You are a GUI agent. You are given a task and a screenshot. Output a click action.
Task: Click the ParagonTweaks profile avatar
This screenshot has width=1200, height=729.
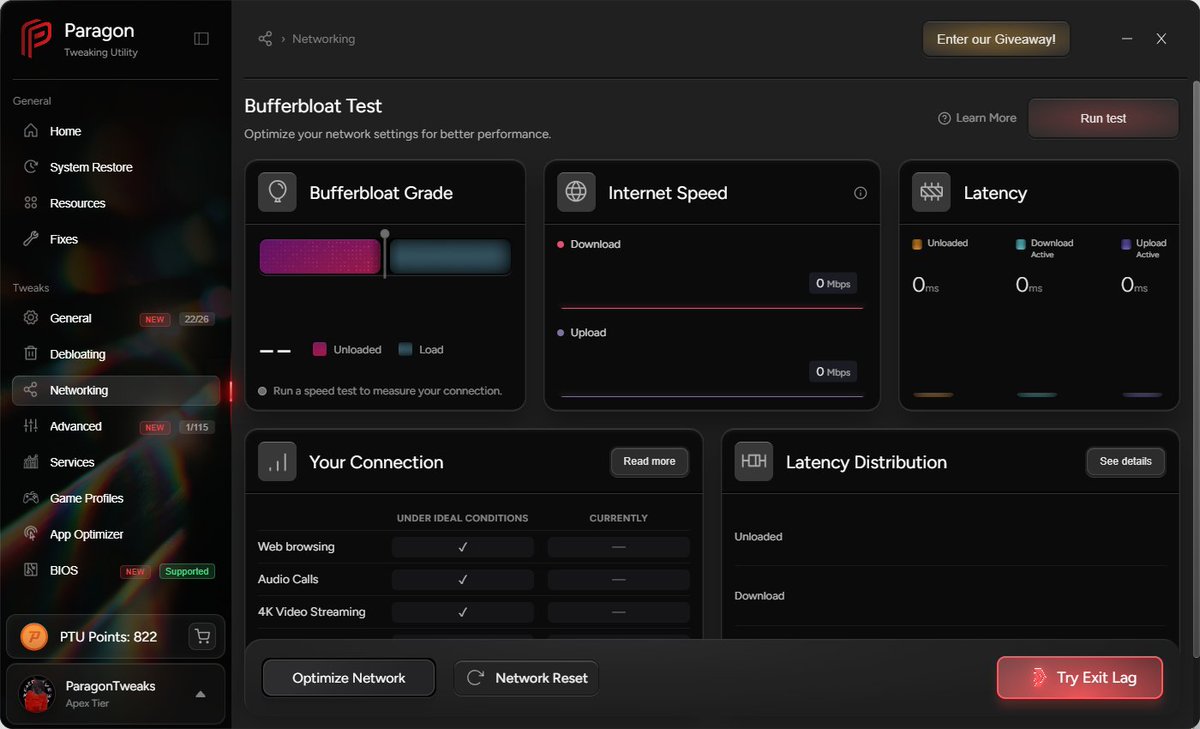click(x=37, y=694)
